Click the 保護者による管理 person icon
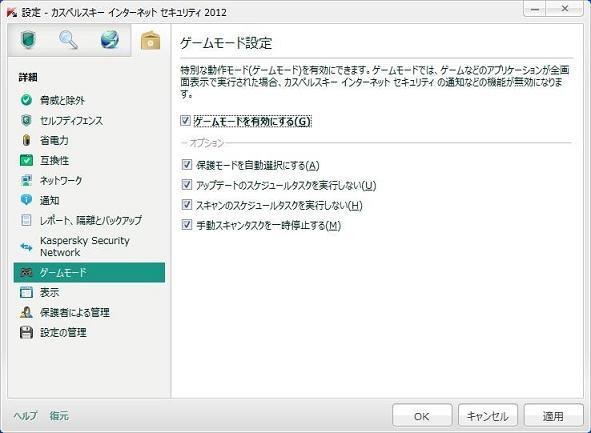This screenshot has width=591, height=433. 26,312
